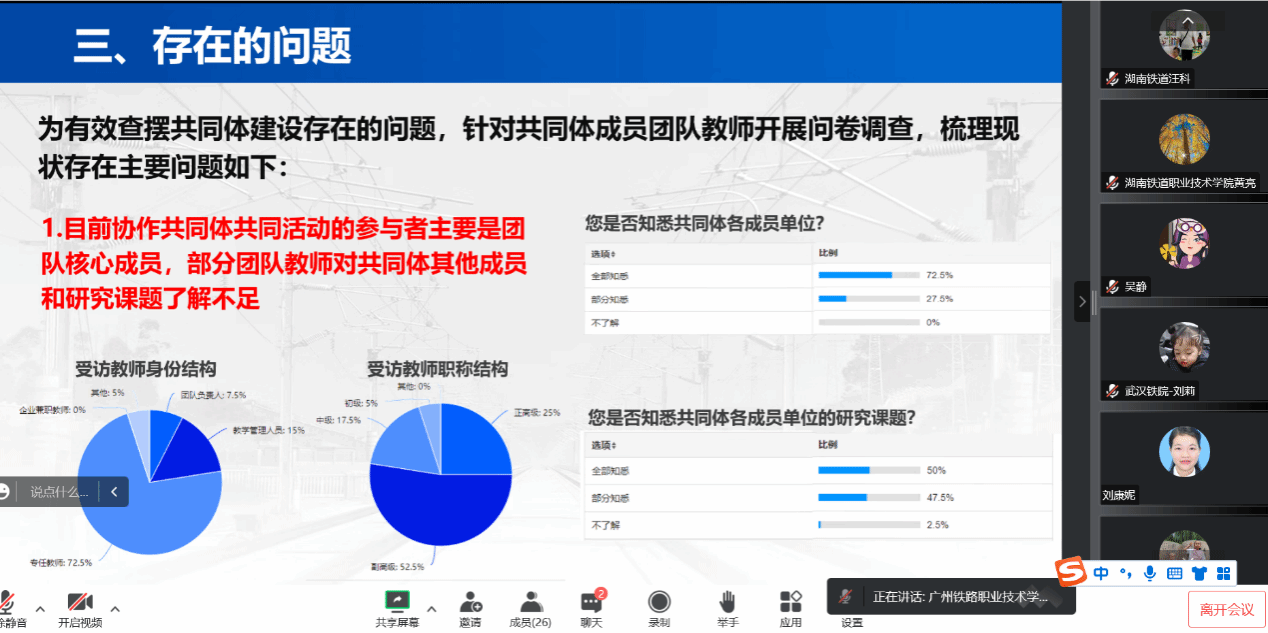Start recording with the 录制 button
The height and width of the screenshot is (633, 1268).
(x=659, y=607)
